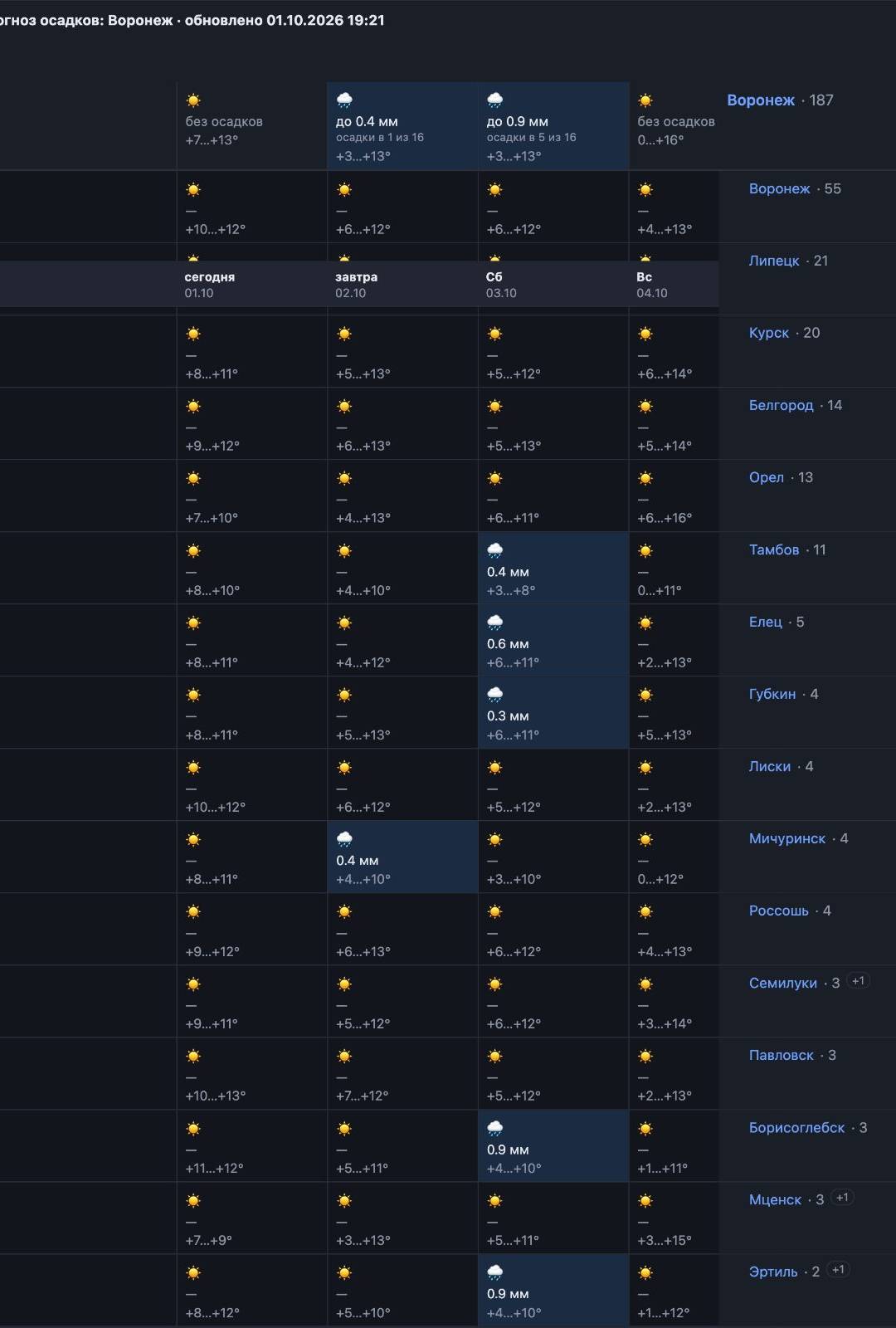This screenshot has height=1328, width=896.
Task: Click the sun icon in Курск row today cell
Action: [193, 334]
